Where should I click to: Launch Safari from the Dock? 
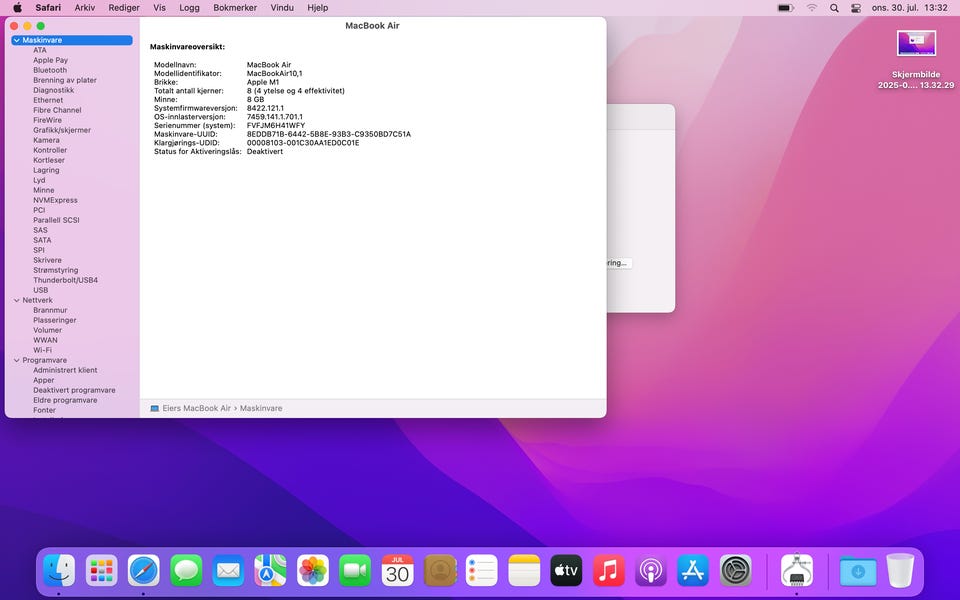[x=143, y=570]
